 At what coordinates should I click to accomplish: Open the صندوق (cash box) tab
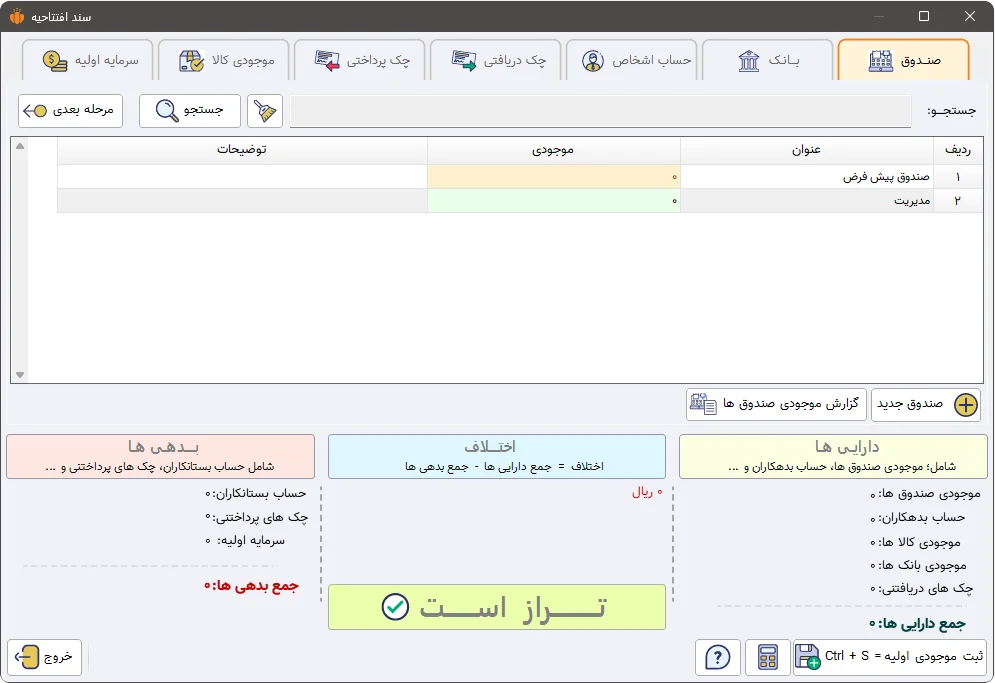(904, 60)
